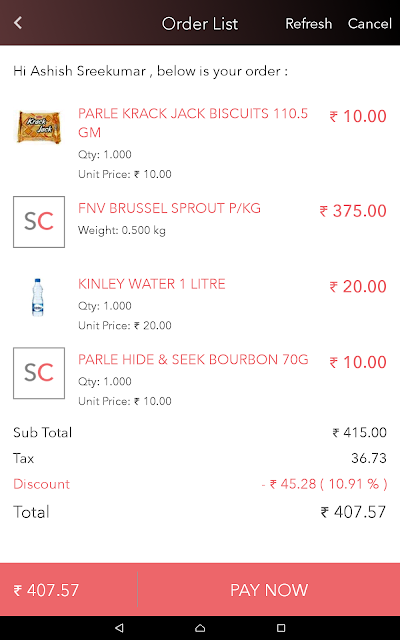
Task: Refresh the order list
Action: point(309,24)
